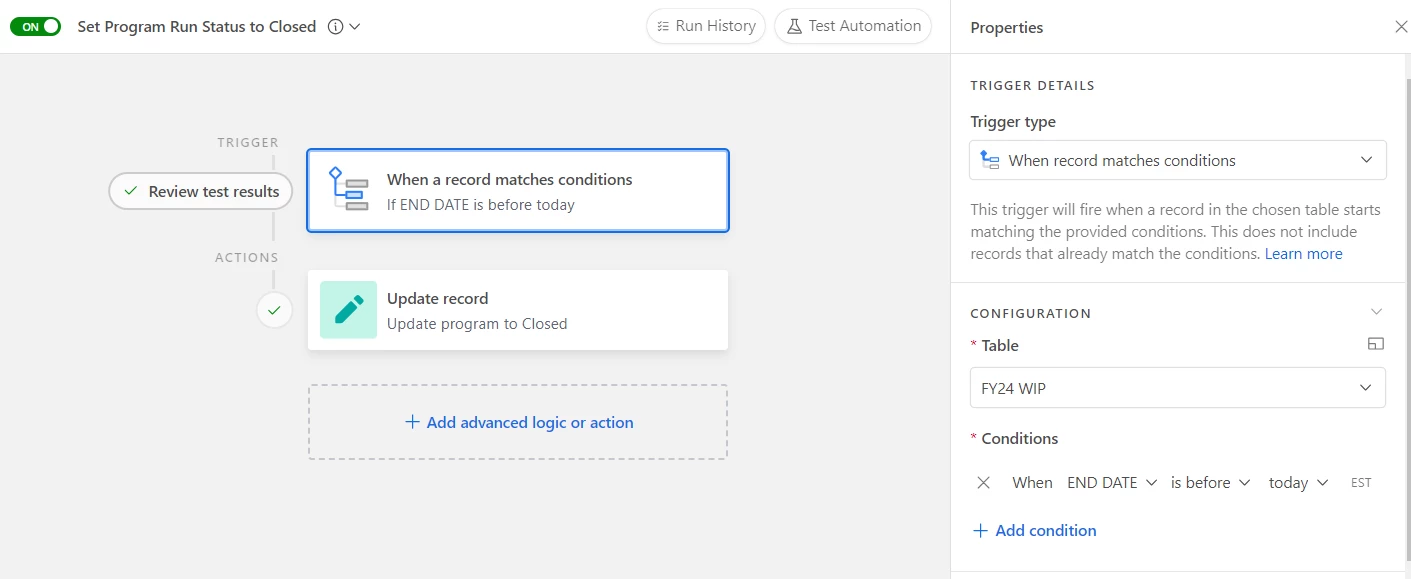
Task: Change the END DATE field dropdown
Action: pos(1111,482)
